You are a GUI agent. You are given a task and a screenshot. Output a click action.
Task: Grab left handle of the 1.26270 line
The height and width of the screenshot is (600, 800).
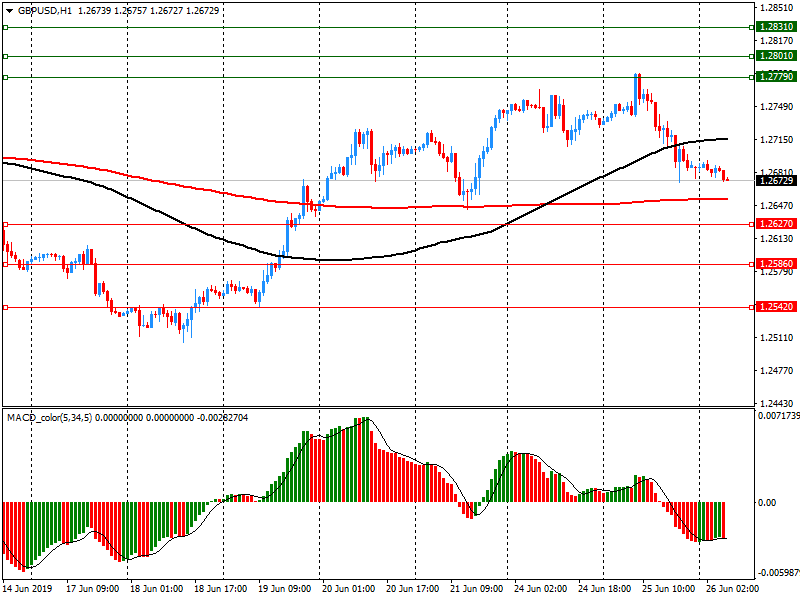(5, 224)
